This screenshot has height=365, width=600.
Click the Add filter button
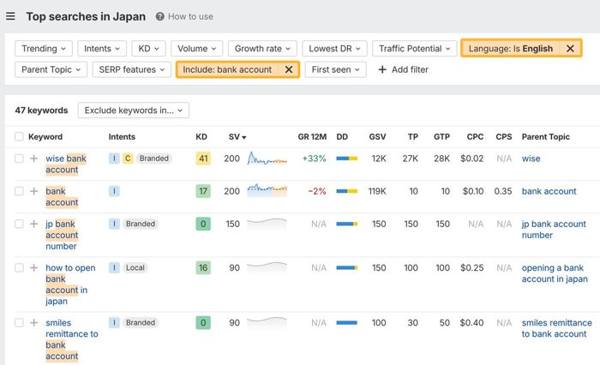tap(403, 70)
